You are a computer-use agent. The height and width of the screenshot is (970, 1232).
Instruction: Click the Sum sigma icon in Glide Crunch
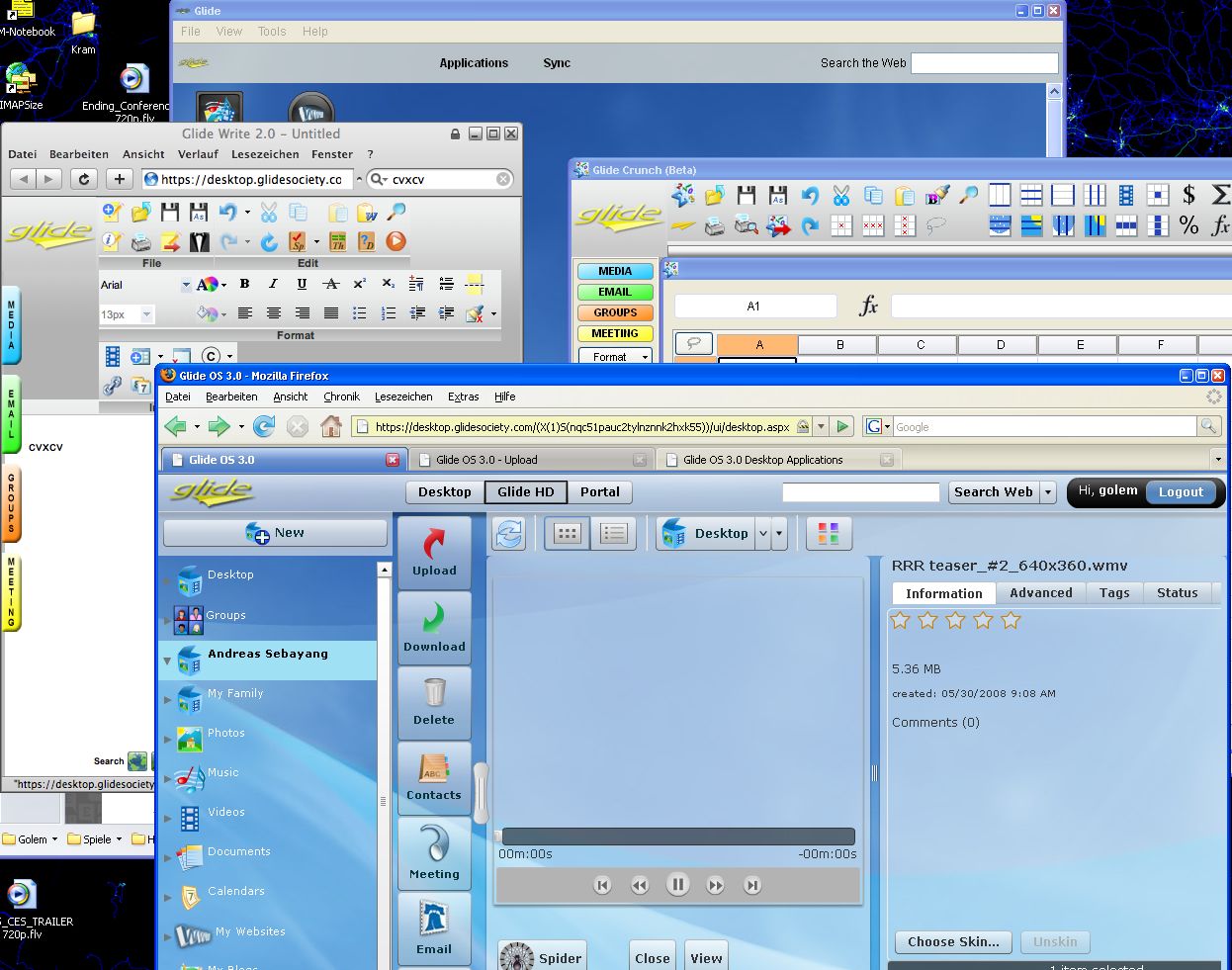pos(1221,195)
